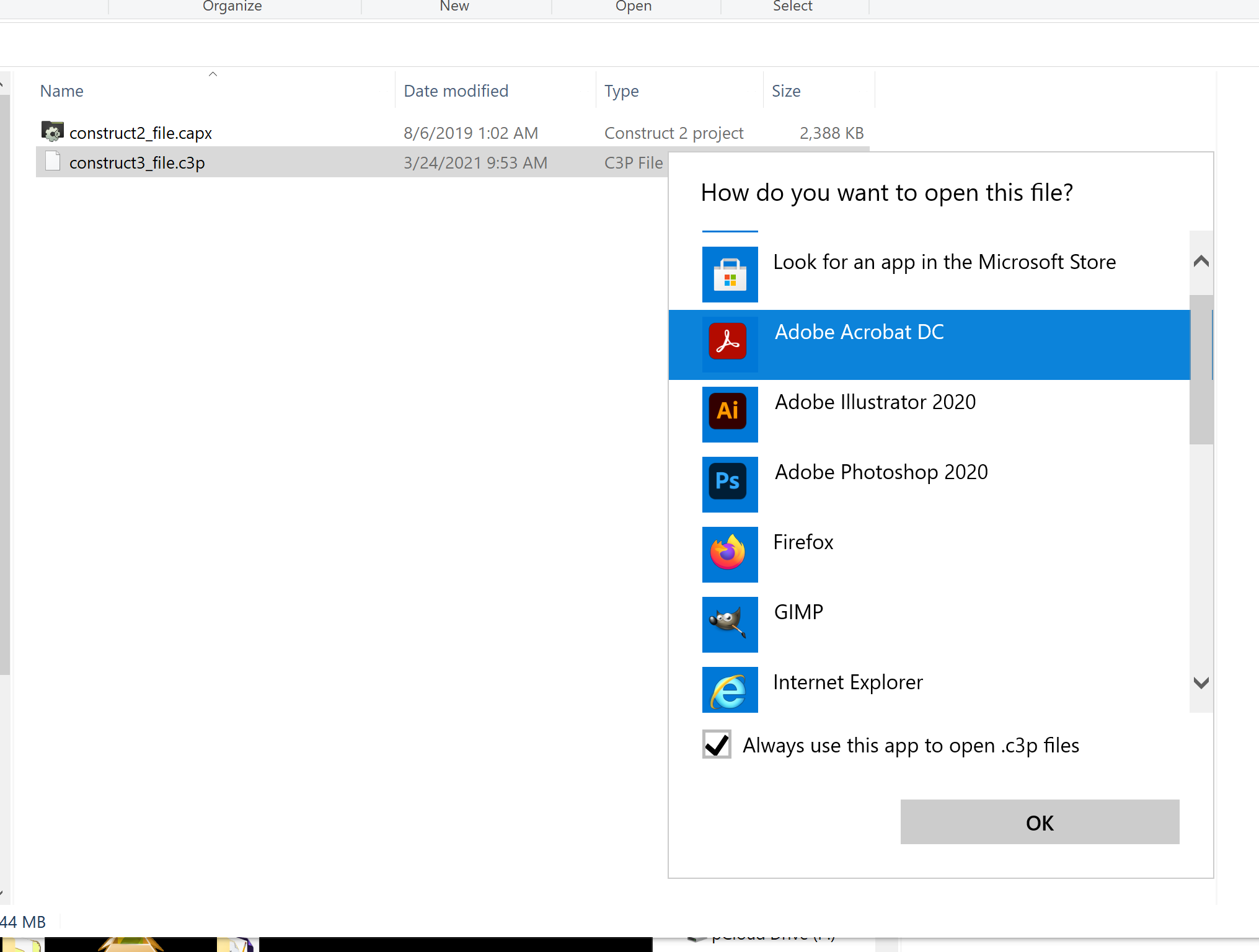Click scroll-up arrow of the app list

point(1201,262)
